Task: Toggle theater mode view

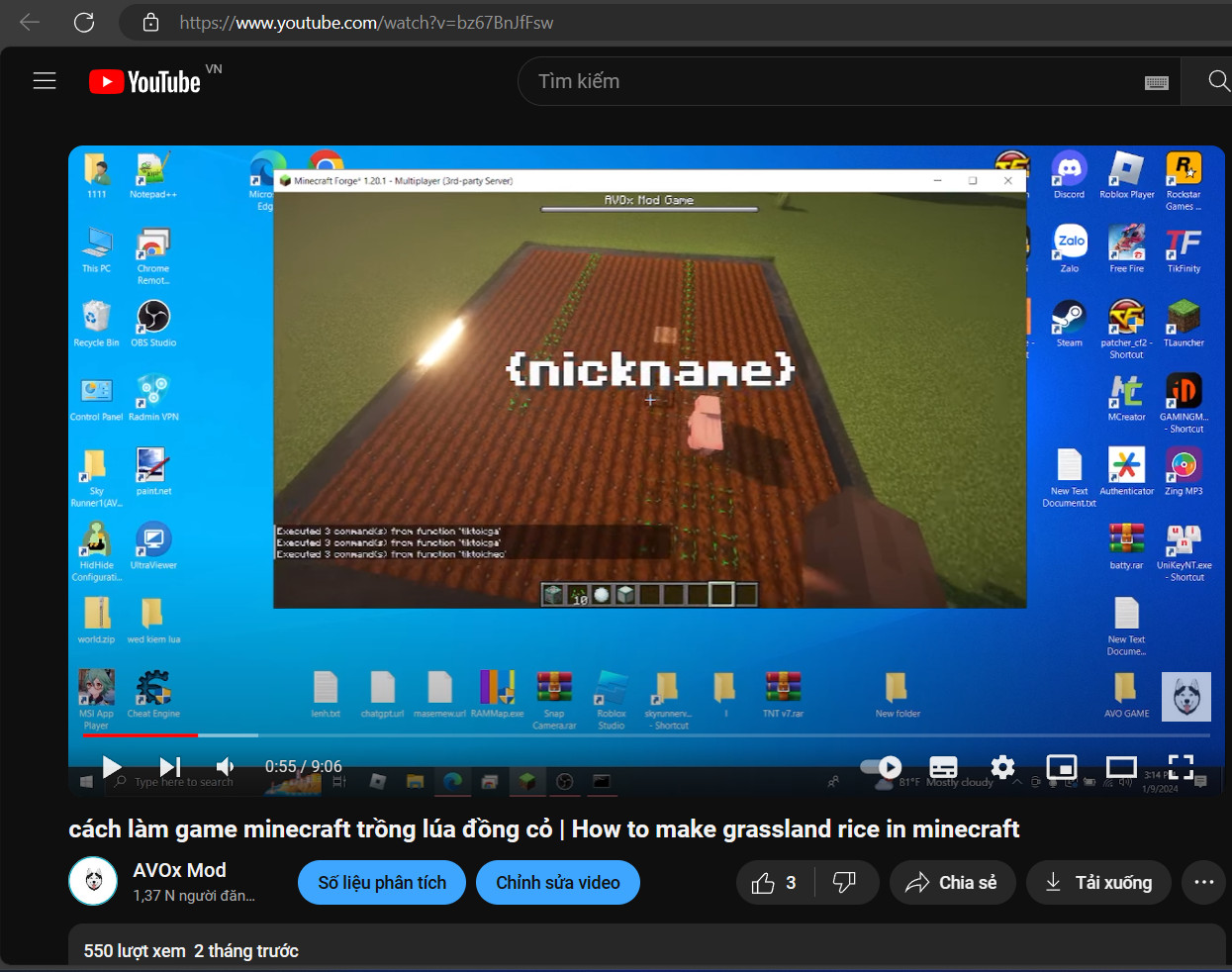Action: (x=1121, y=767)
